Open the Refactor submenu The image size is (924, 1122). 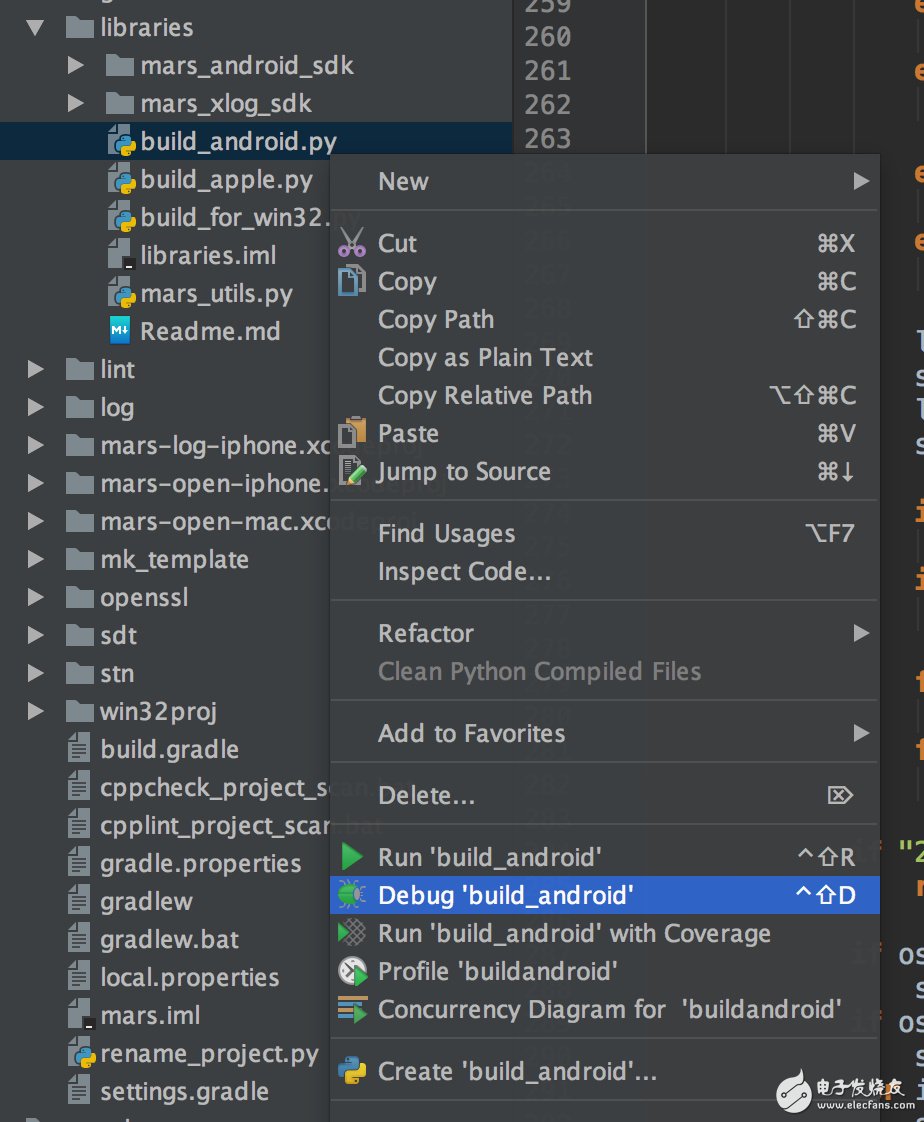pos(426,633)
